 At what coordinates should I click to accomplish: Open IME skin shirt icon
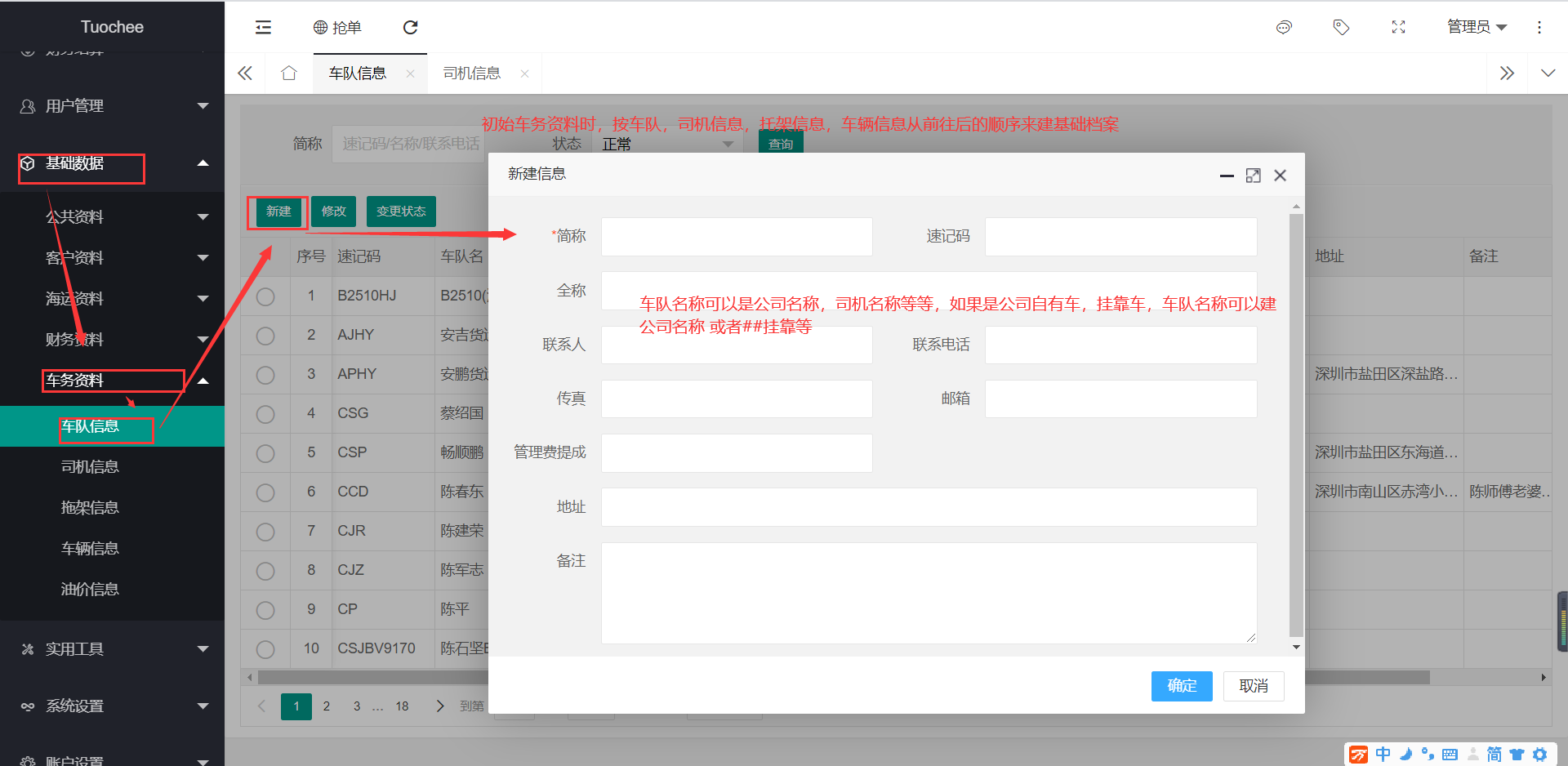coord(1517,755)
